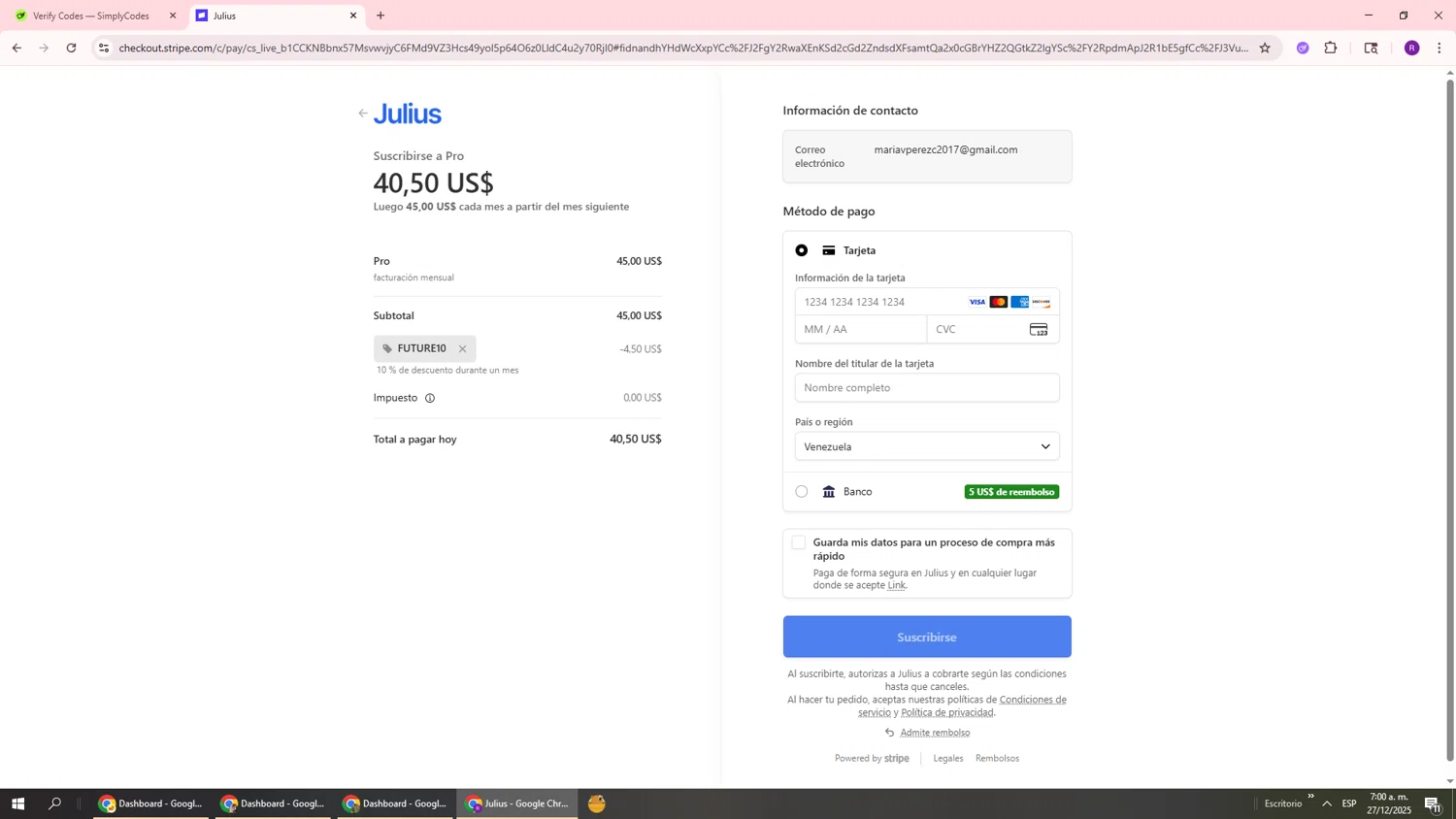
Task: Open the Windows Start menu
Action: click(17, 803)
